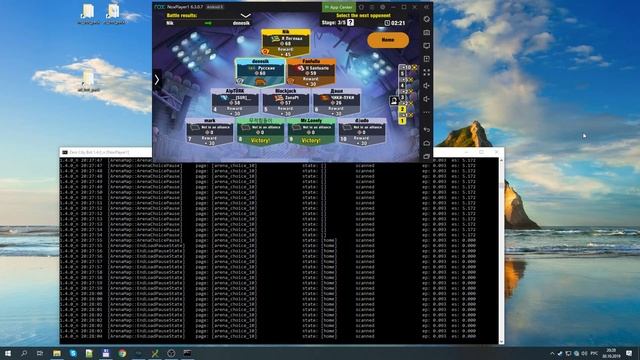Select top-left desktop file icon
The image size is (640, 360).
88,14
